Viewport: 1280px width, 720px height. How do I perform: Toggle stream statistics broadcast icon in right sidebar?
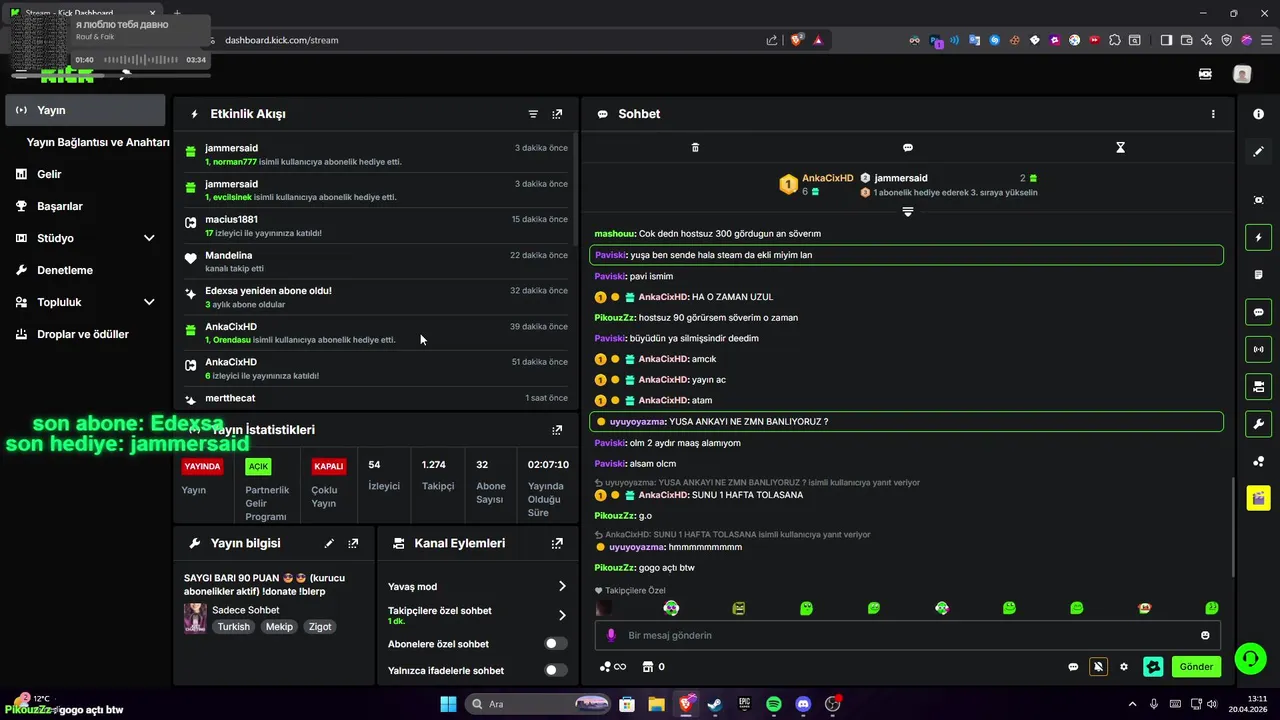click(x=1258, y=349)
